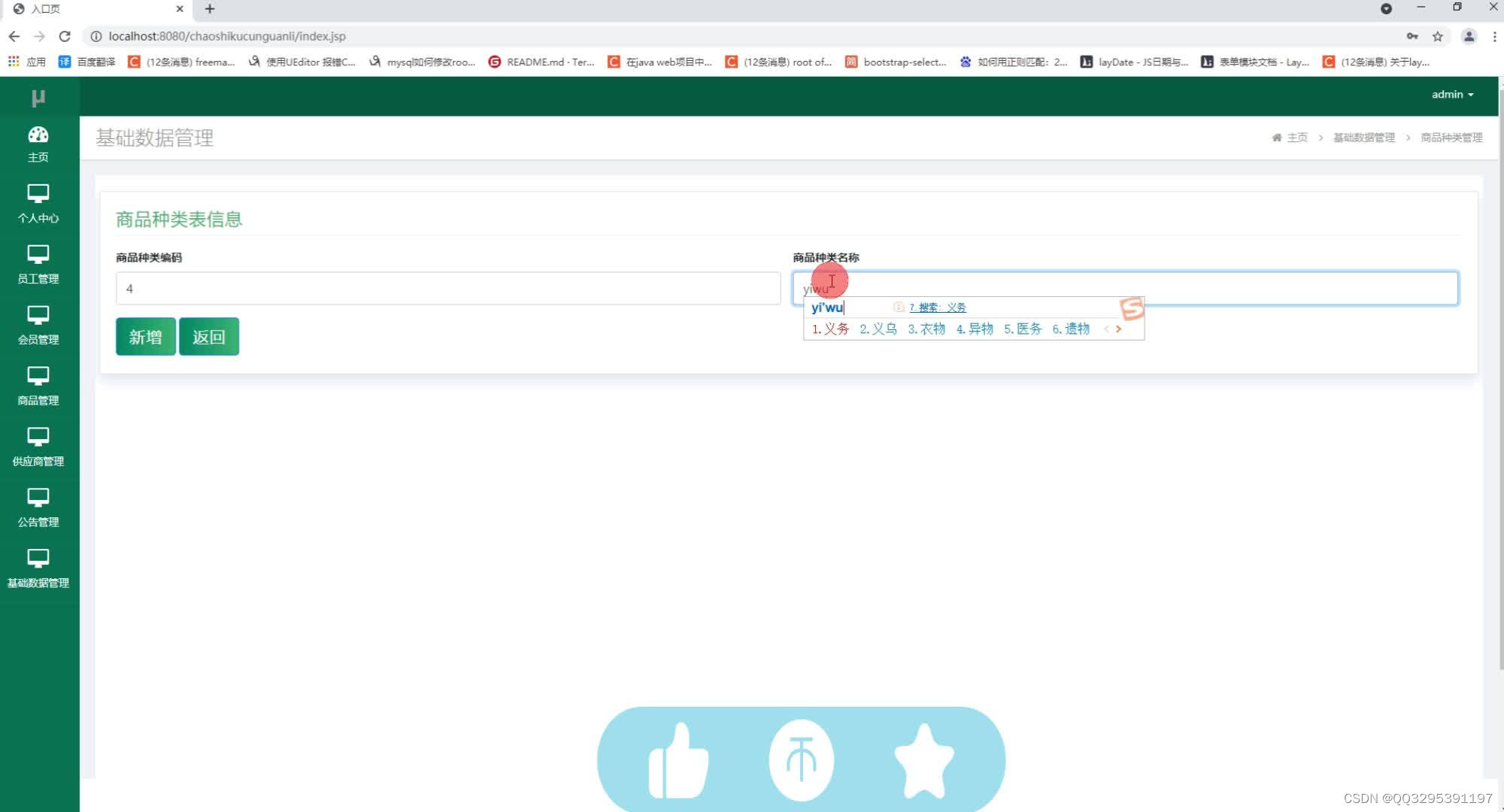Open 会员管理 in the sidebar
The image size is (1504, 812).
(38, 326)
